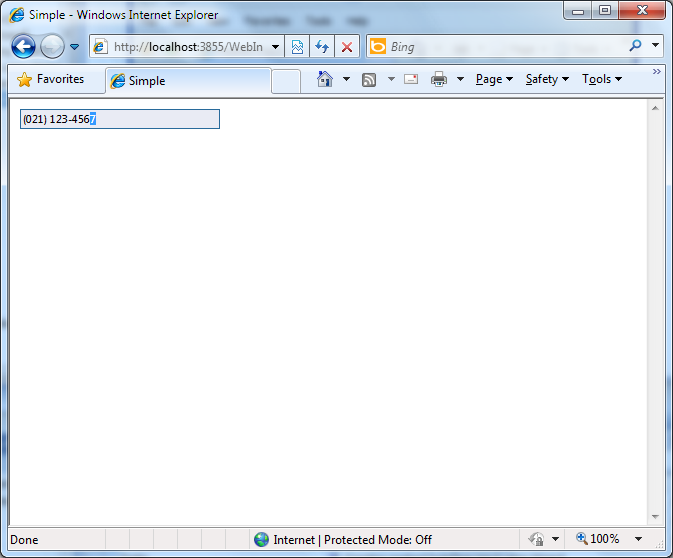Open the Tools menu
The image size is (673, 558).
pyautogui.click(x=601, y=80)
